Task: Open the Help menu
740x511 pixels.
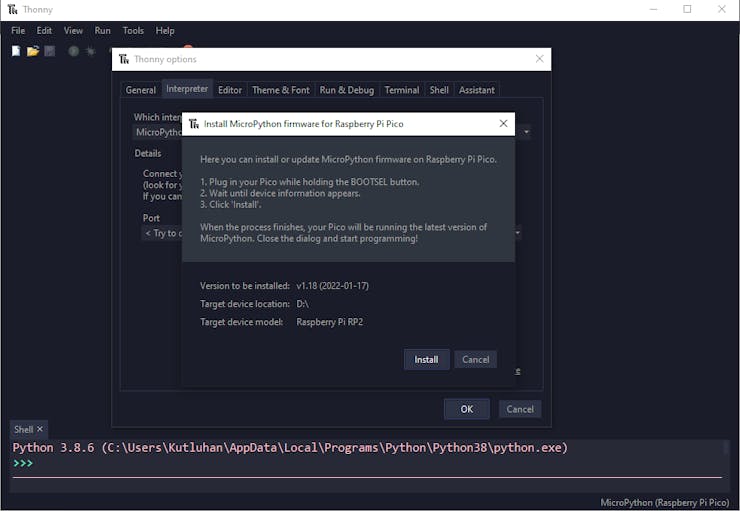Action: tap(165, 31)
